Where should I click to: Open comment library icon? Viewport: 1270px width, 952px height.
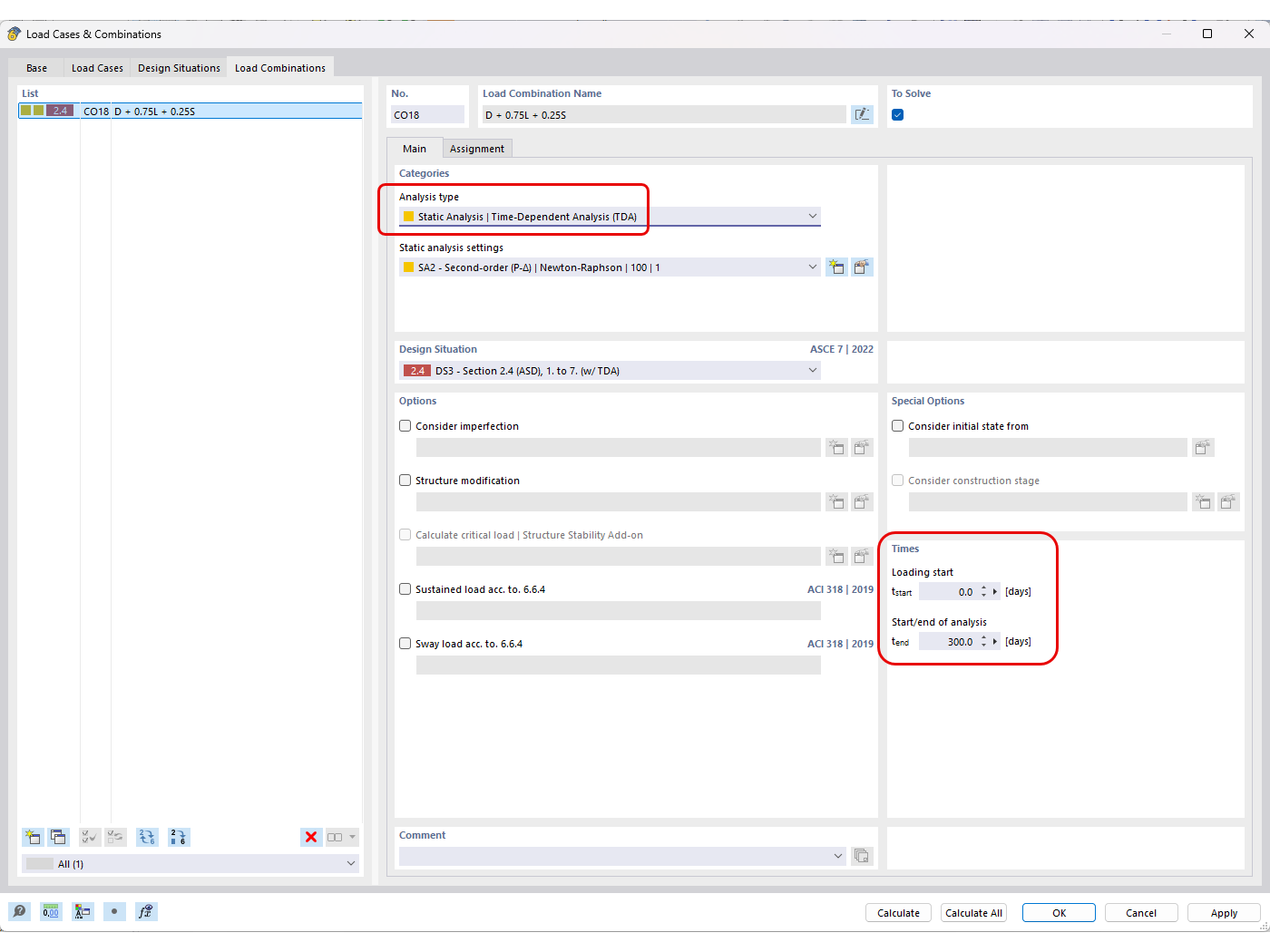[862, 856]
